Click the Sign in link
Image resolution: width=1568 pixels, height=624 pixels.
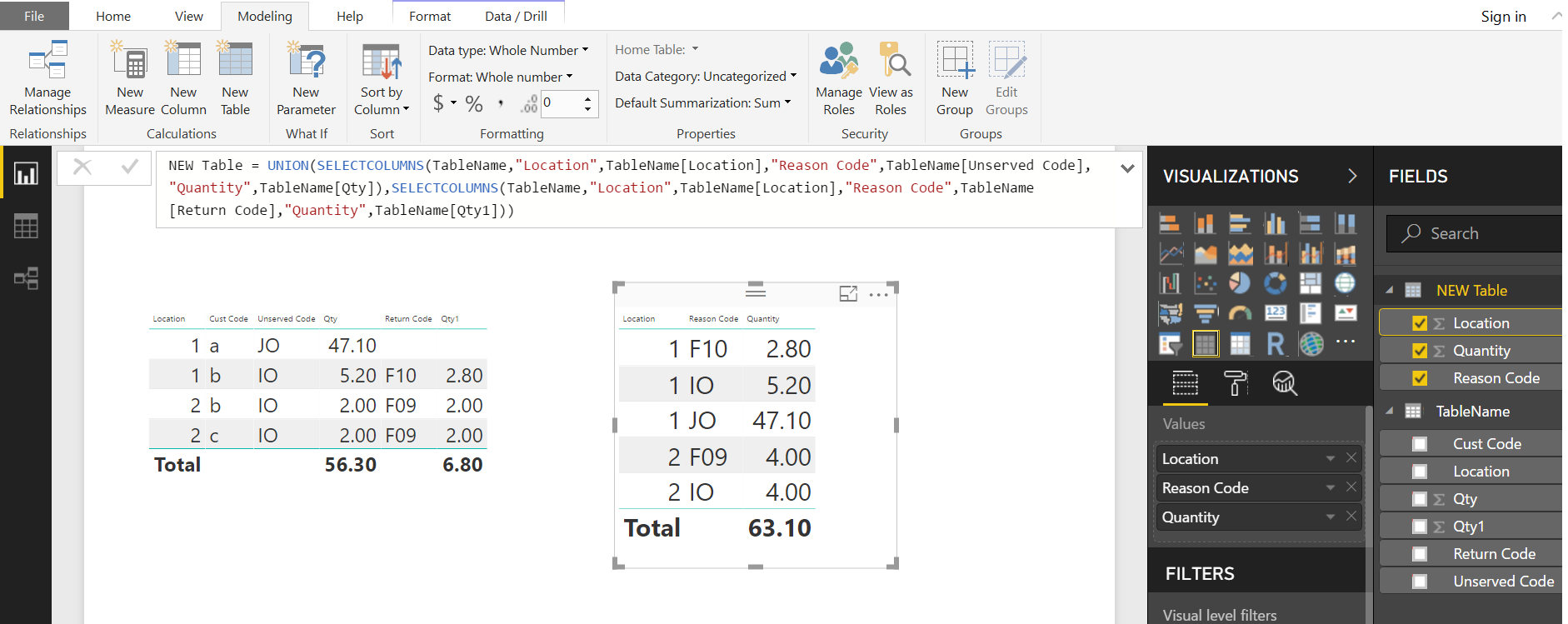[1503, 16]
